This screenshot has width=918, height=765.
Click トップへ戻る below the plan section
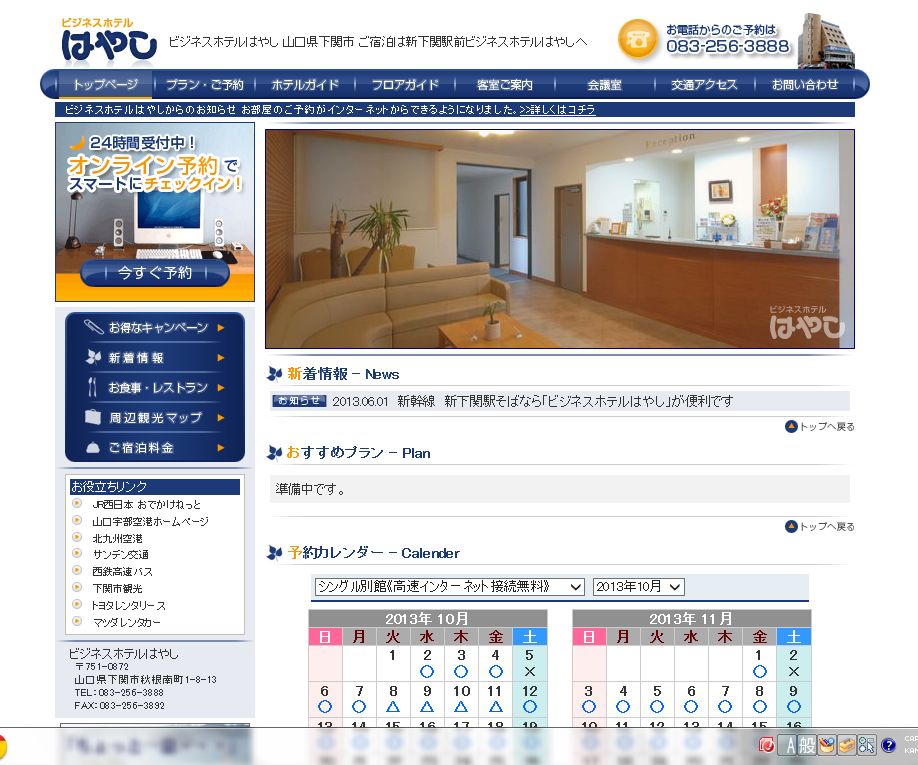[x=820, y=527]
